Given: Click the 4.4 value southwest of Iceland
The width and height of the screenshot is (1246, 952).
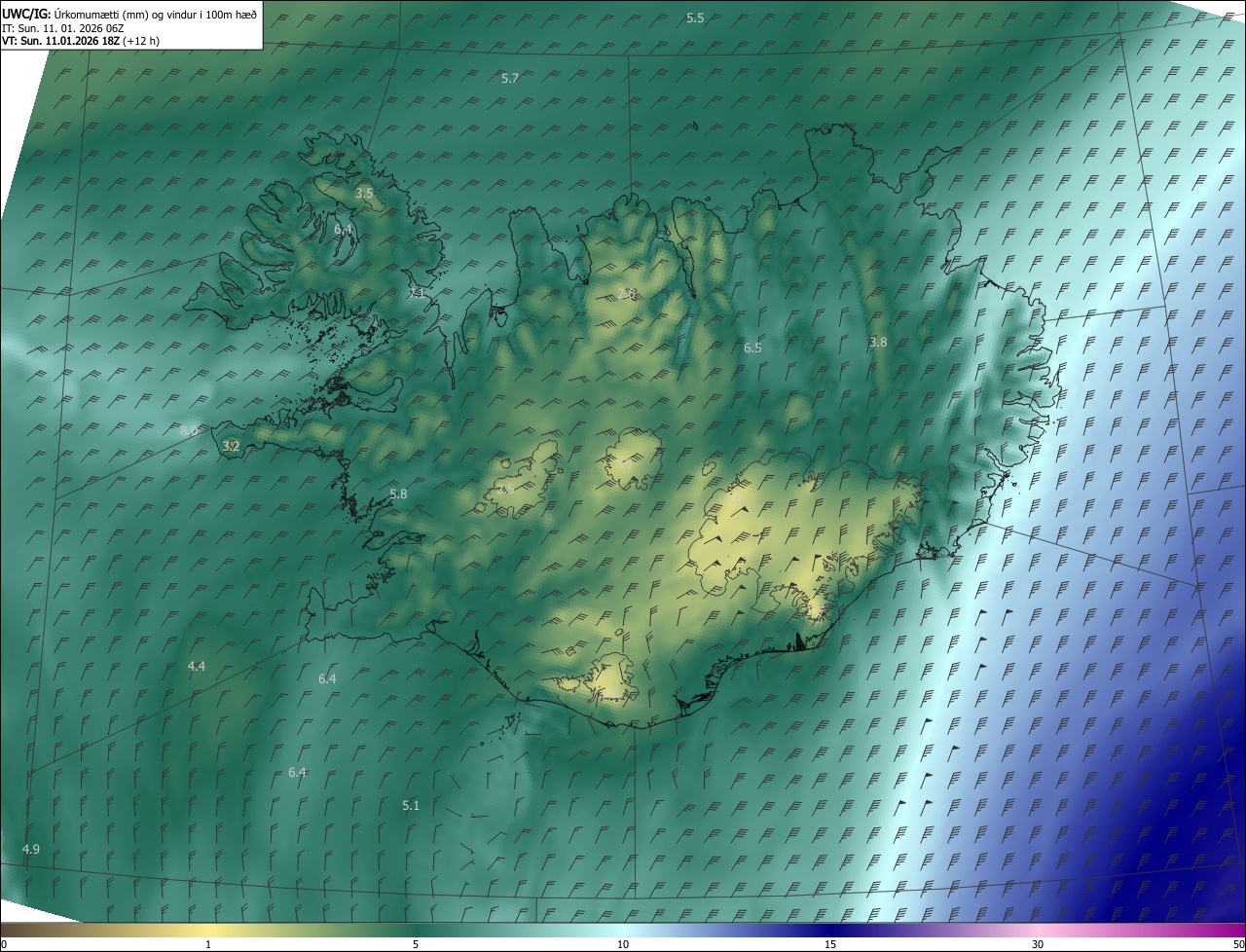Looking at the screenshot, I should (197, 666).
